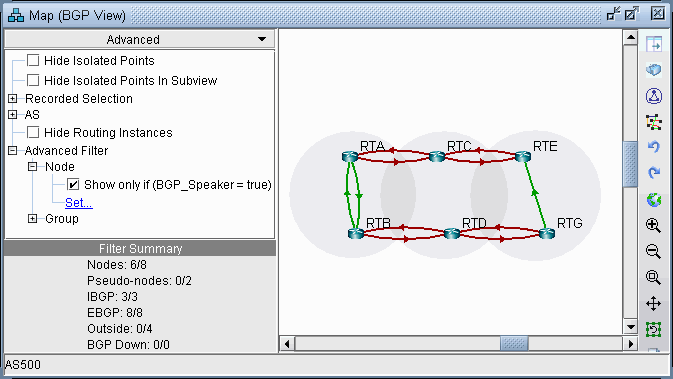Select the RTC router node
673x379 pixels.
pos(437,156)
